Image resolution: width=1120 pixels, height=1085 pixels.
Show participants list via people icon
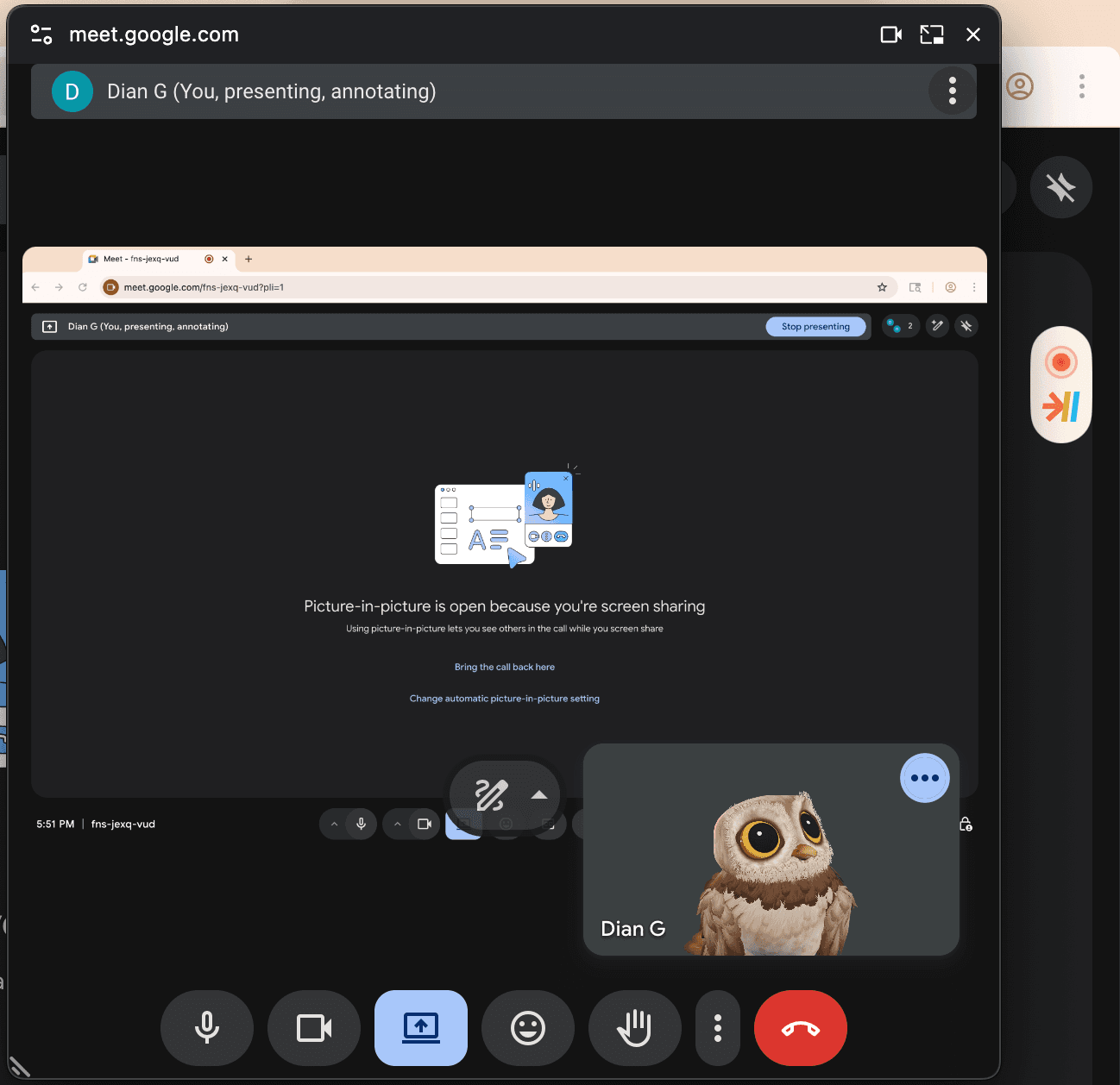pyautogui.click(x=900, y=326)
